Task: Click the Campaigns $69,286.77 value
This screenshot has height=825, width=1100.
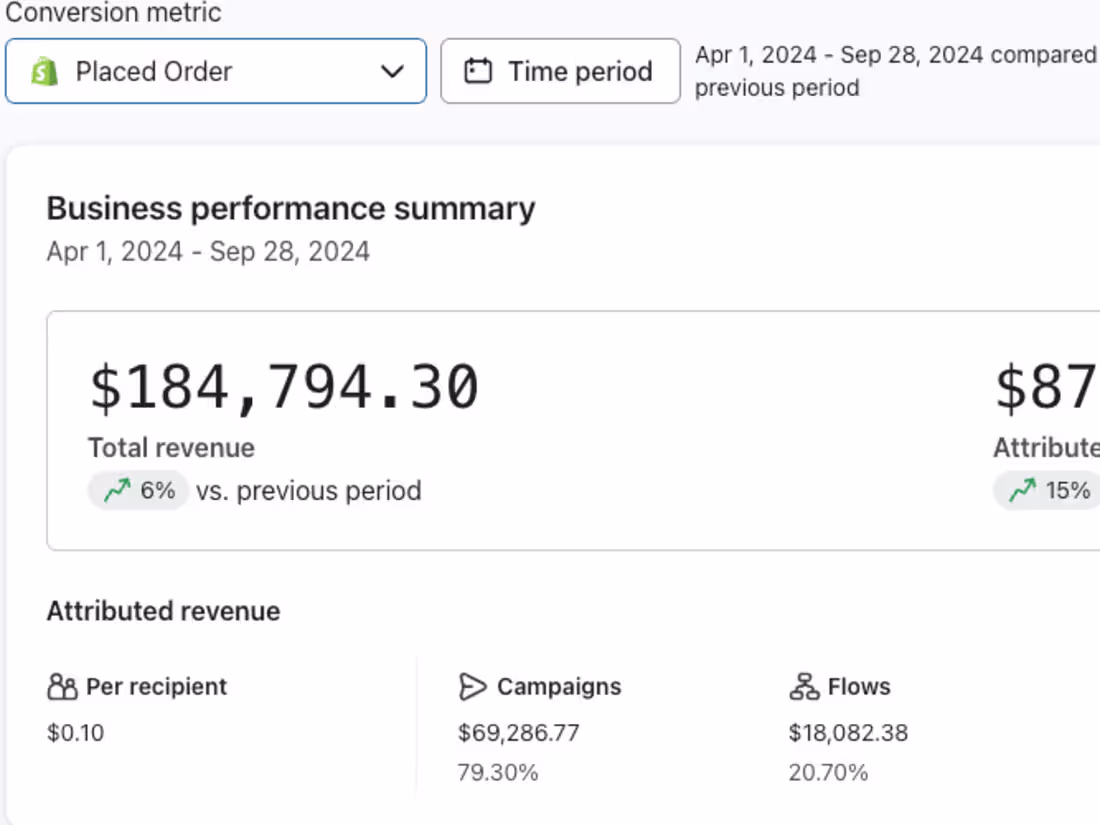Action: point(518,733)
